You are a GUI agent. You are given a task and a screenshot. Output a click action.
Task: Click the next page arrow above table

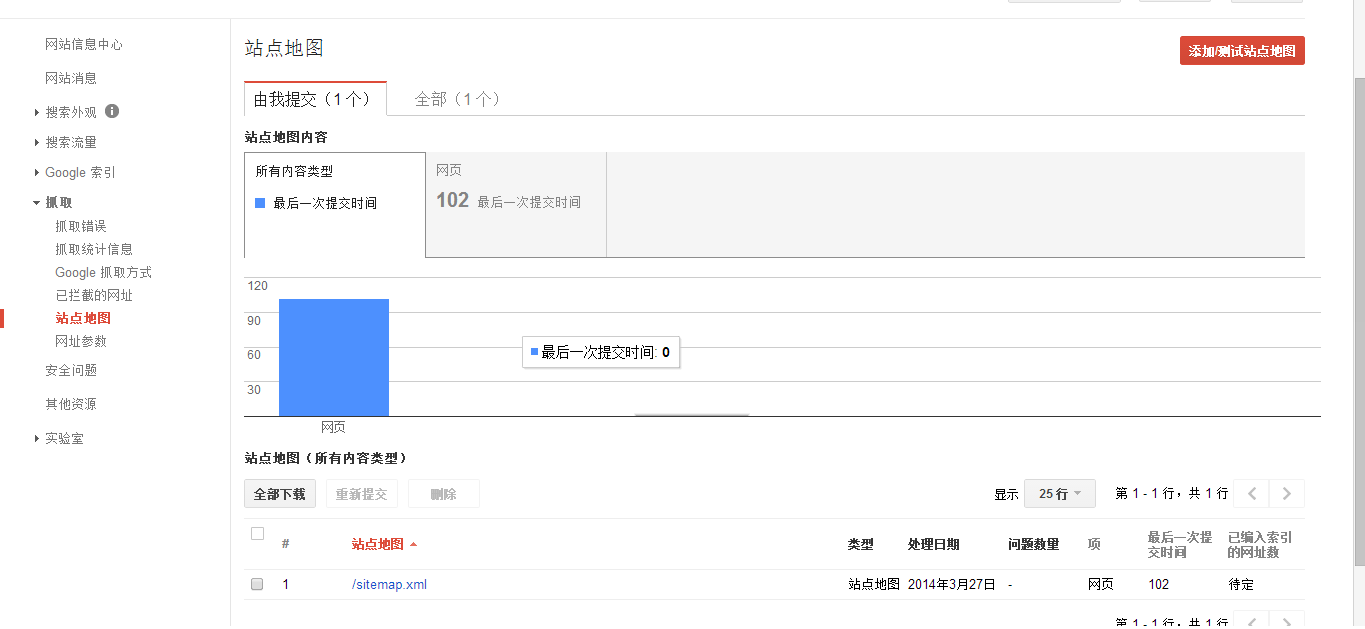[1287, 493]
